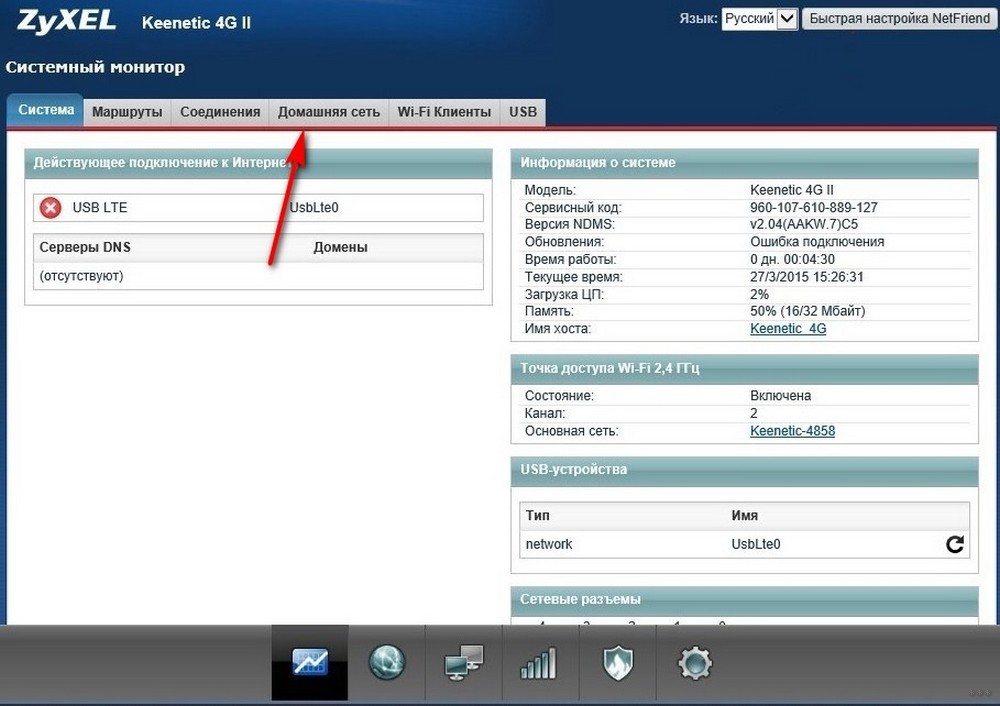
Task: Open the Keenetic_4G host name link
Action: (788, 328)
